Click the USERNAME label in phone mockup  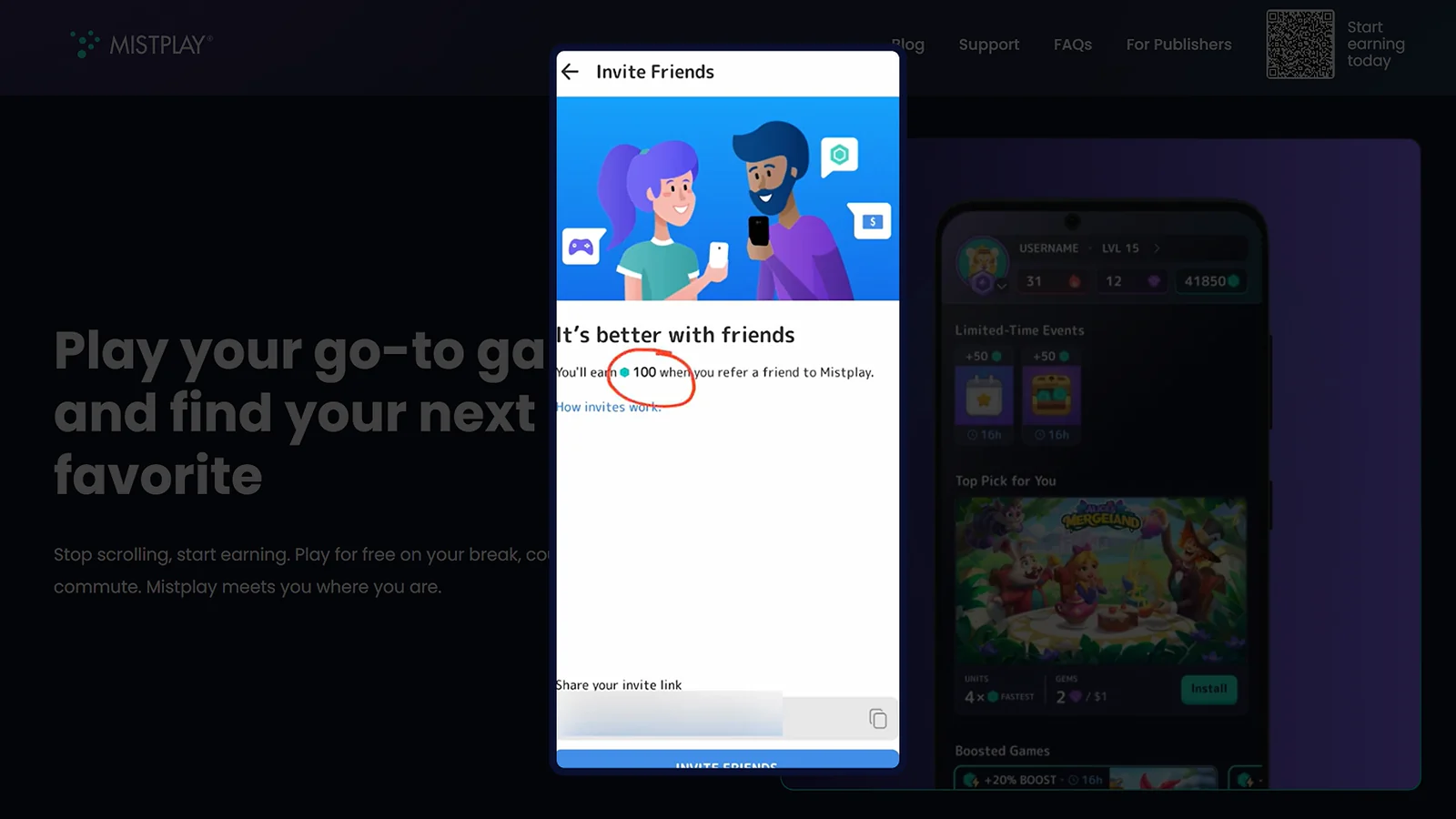[1048, 248]
